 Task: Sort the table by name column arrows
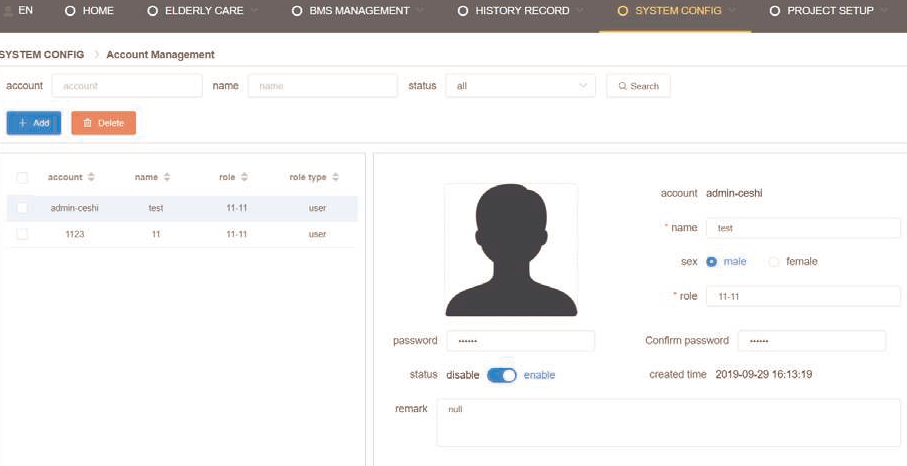pyautogui.click(x=167, y=177)
